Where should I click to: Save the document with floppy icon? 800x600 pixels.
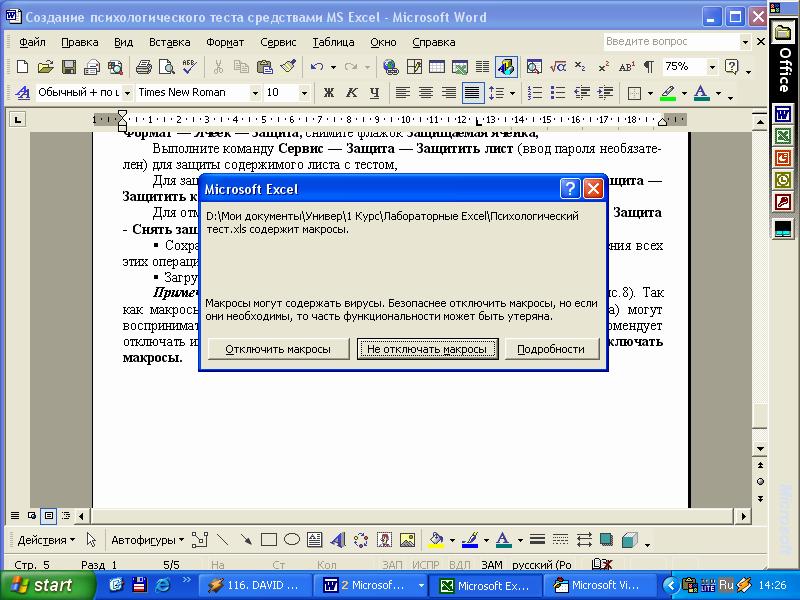click(69, 67)
